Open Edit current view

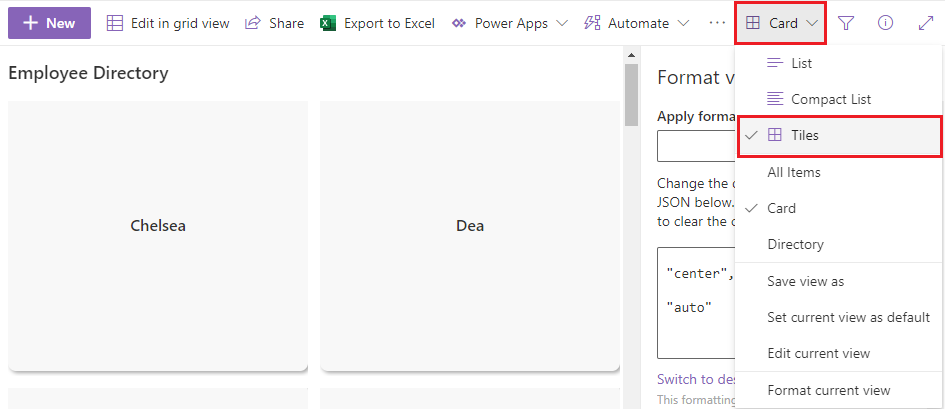tap(838, 354)
